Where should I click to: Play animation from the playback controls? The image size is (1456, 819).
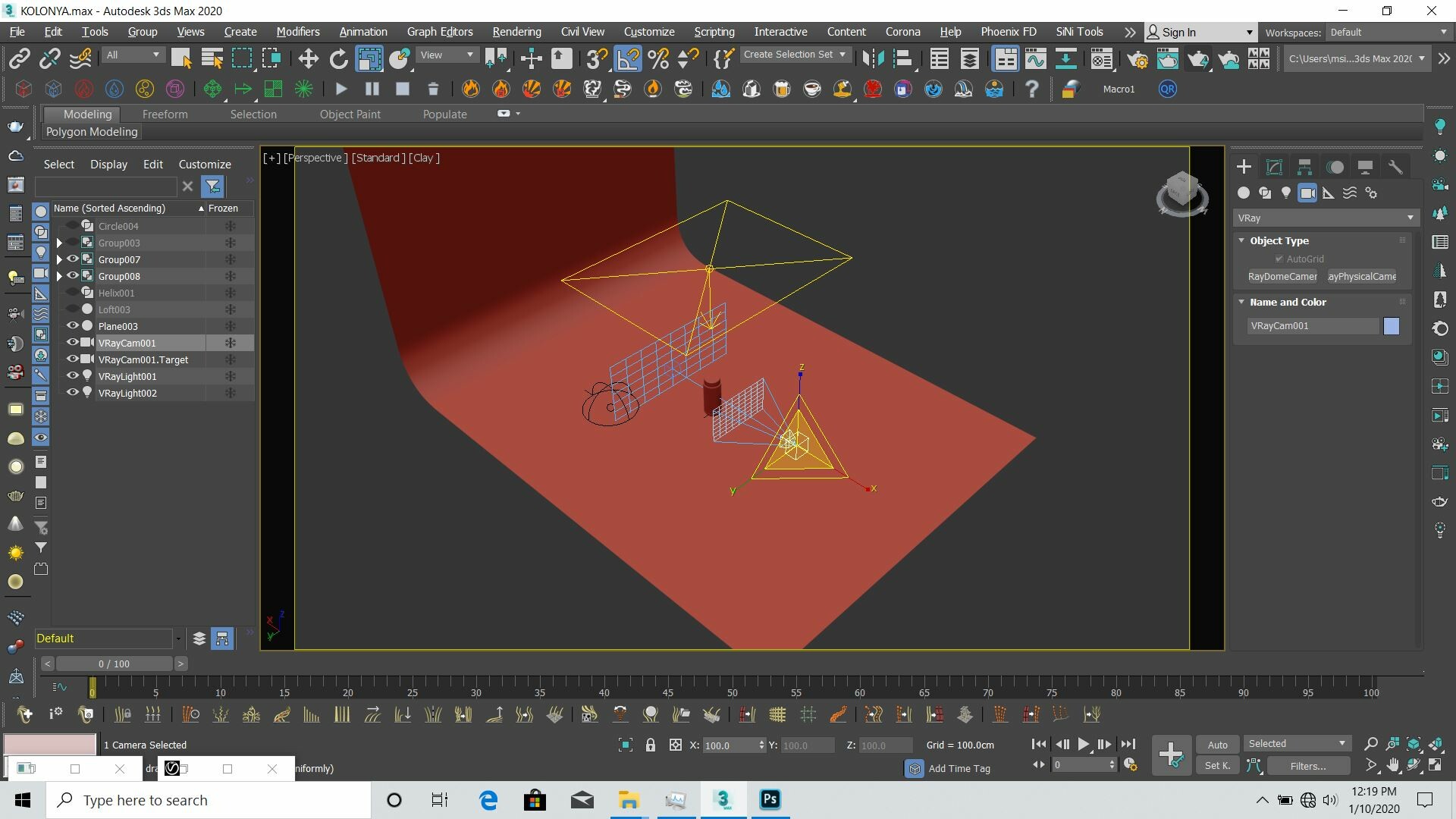tap(1084, 744)
